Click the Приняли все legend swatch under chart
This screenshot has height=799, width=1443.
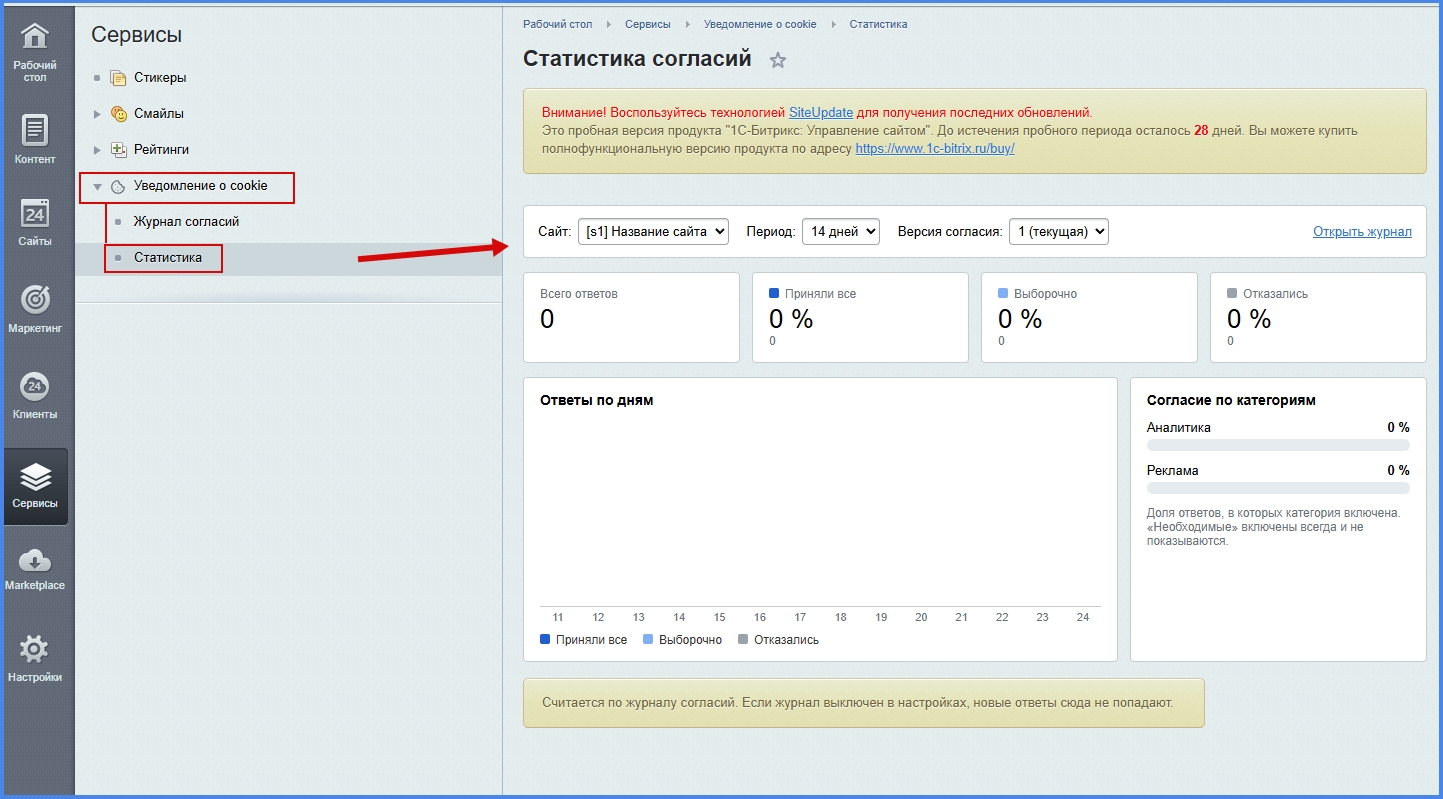545,639
